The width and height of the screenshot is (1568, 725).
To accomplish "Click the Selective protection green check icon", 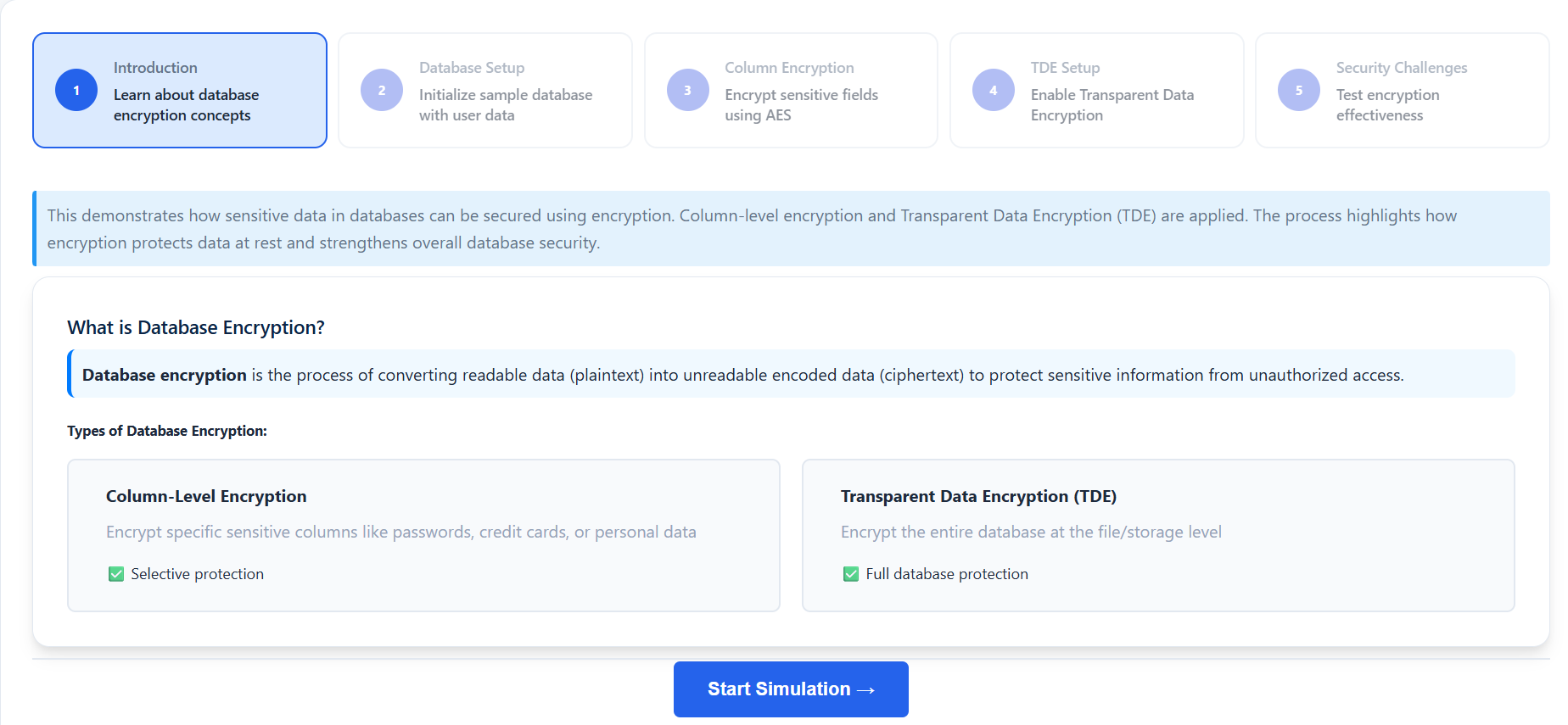I will pyautogui.click(x=116, y=574).
